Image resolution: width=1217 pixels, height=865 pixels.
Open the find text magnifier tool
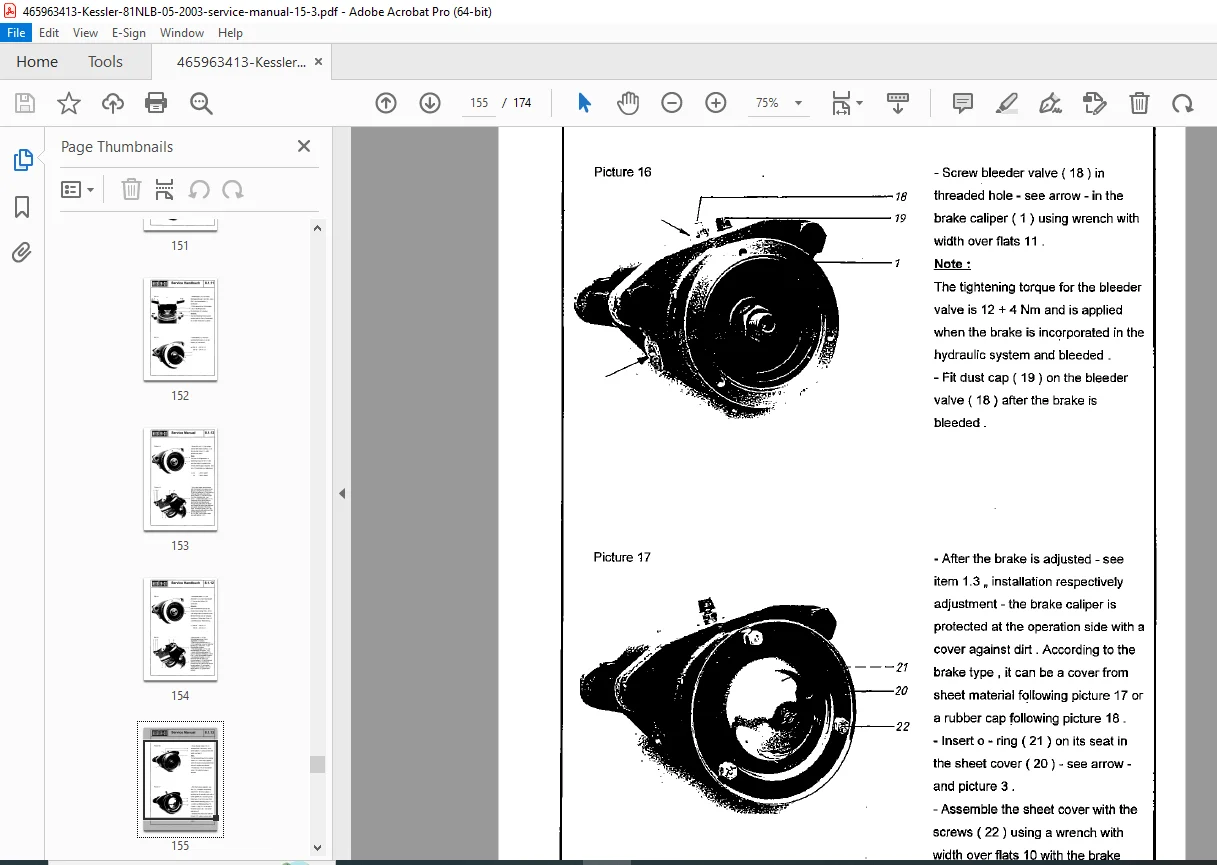coord(201,103)
